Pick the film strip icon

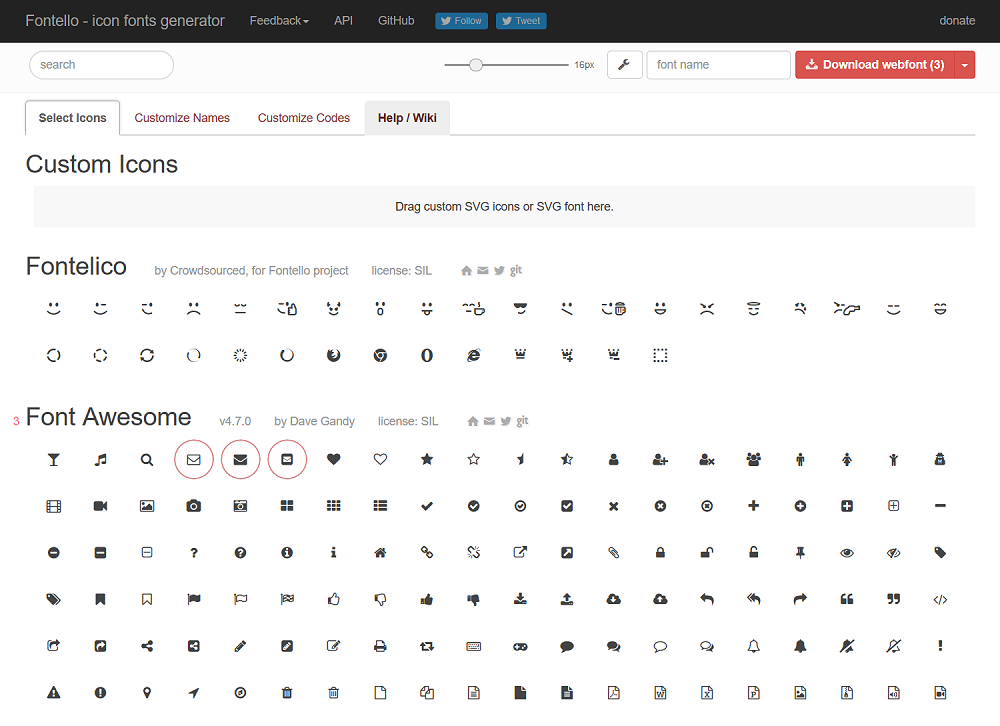click(x=54, y=506)
